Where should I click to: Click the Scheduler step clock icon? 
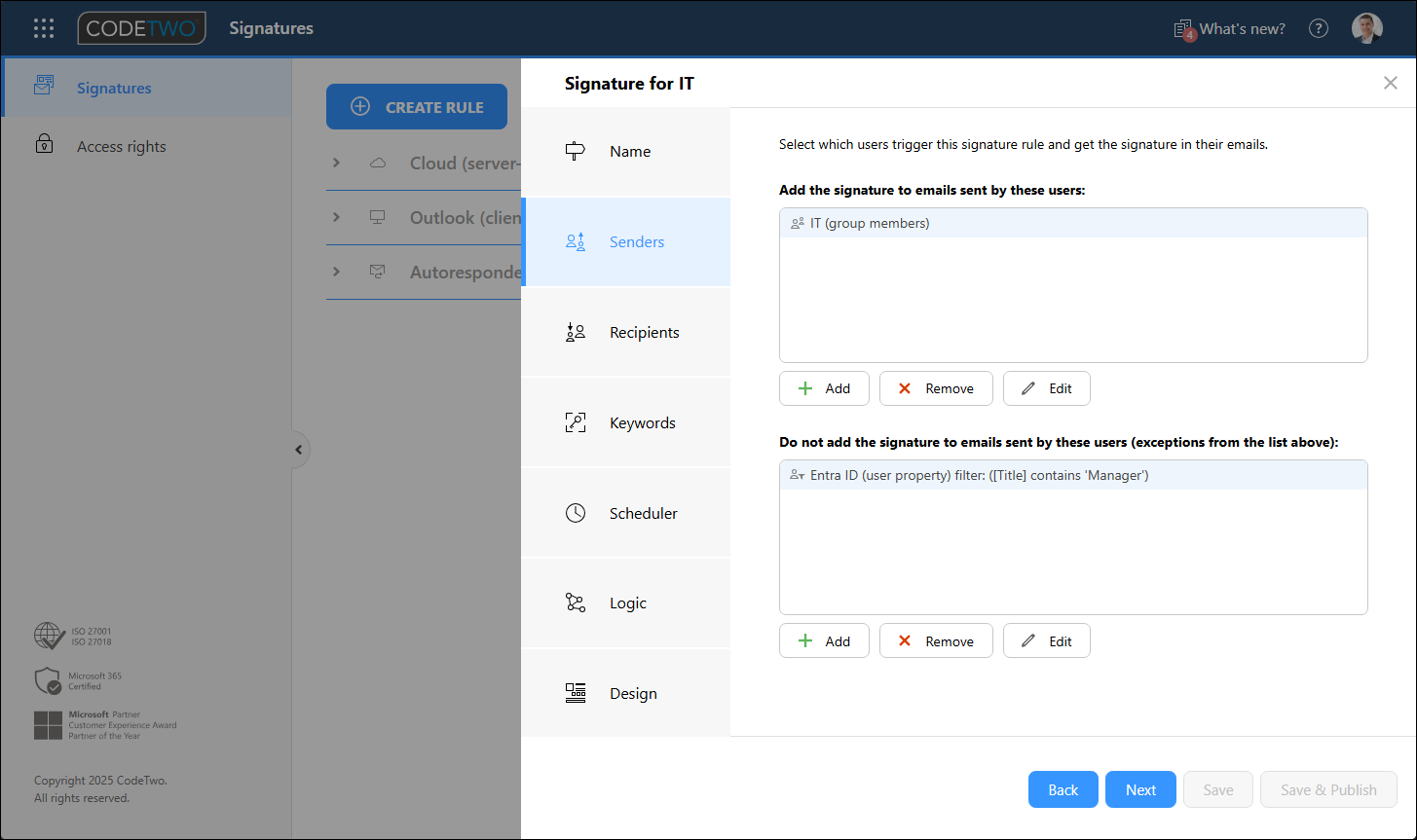576,513
